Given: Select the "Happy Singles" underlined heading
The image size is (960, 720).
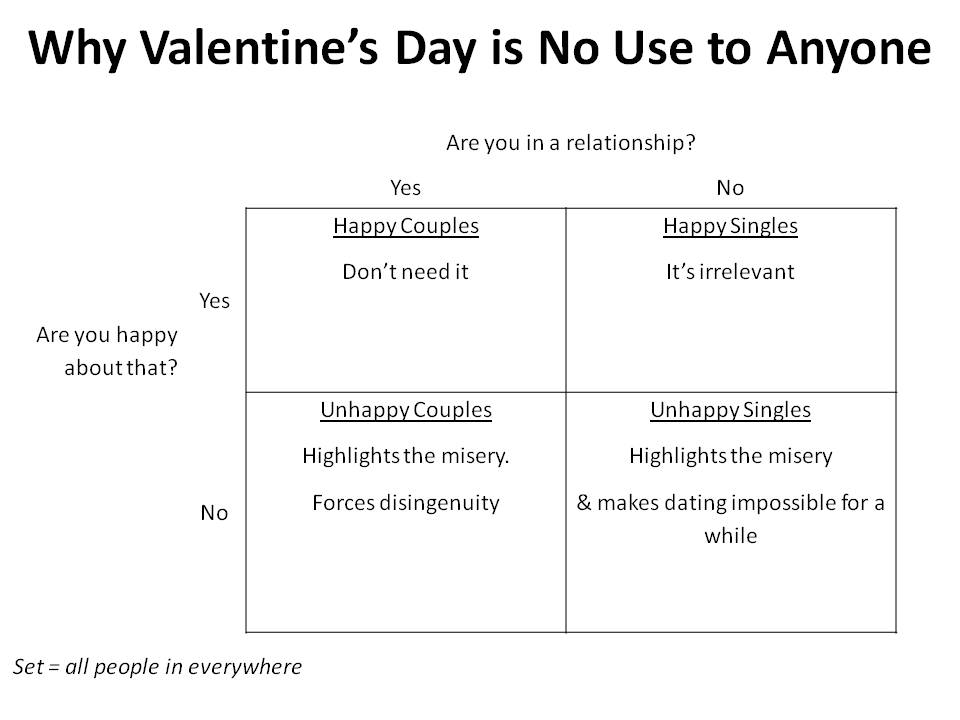Looking at the screenshot, I should (x=730, y=226).
